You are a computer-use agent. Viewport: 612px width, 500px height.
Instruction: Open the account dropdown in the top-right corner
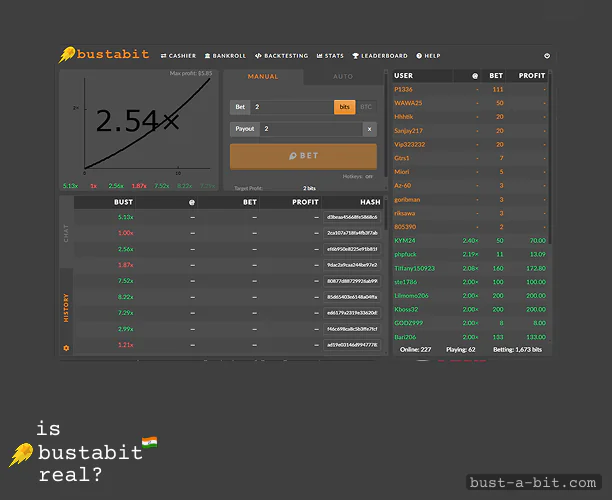pyautogui.click(x=547, y=56)
